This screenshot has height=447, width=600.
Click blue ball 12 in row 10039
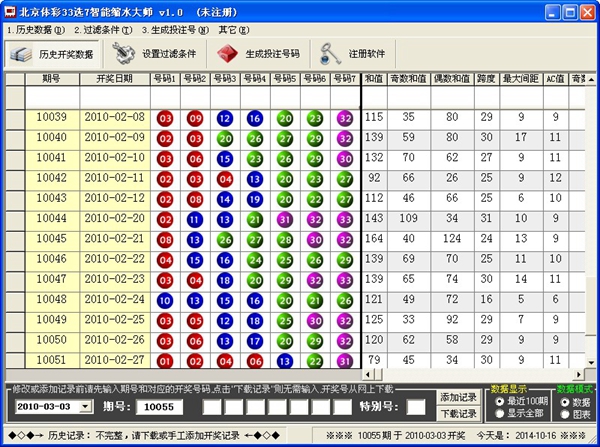pos(225,119)
